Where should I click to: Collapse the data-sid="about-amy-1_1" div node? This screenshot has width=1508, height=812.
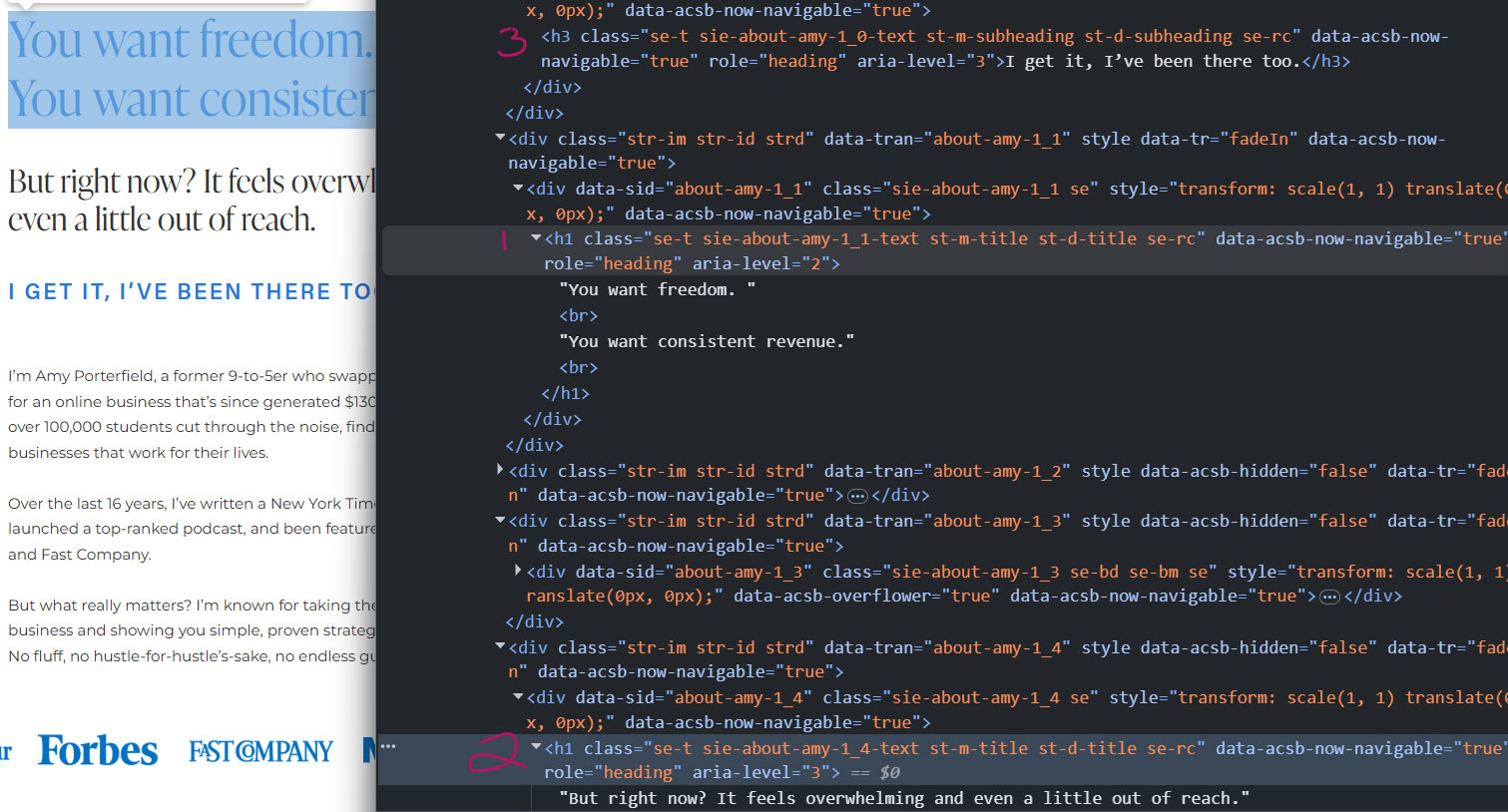(518, 188)
